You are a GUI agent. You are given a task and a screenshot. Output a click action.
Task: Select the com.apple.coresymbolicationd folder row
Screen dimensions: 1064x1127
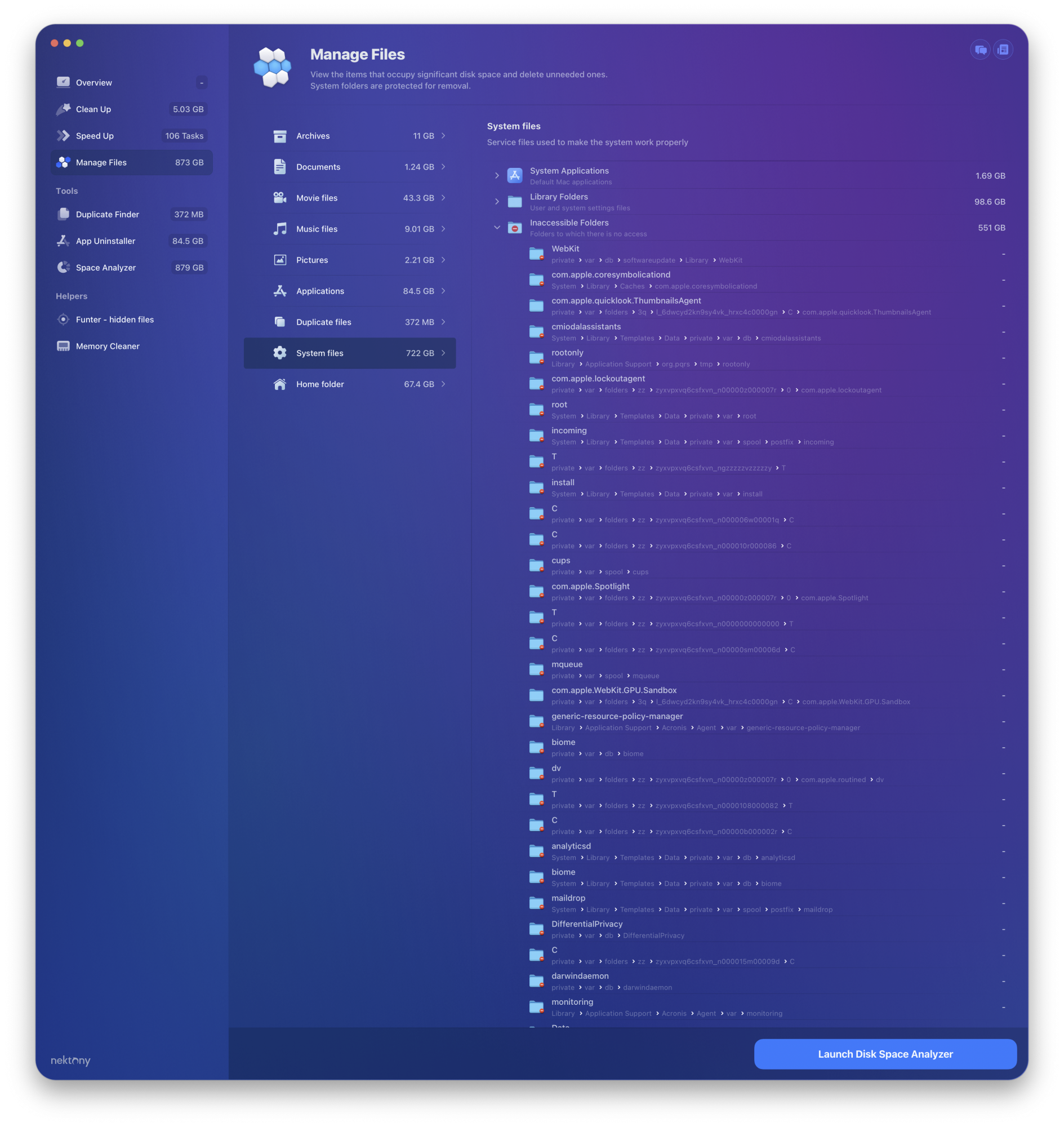point(766,279)
